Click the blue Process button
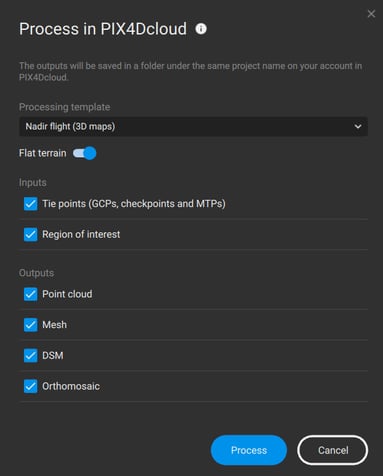Viewport: 383px width, 476px height. point(249,450)
